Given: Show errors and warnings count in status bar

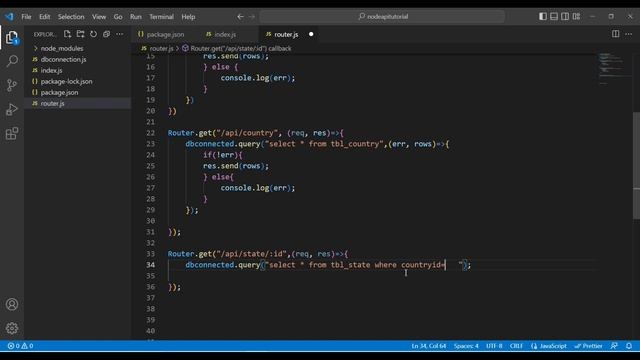Looking at the screenshot, I should pos(20,346).
